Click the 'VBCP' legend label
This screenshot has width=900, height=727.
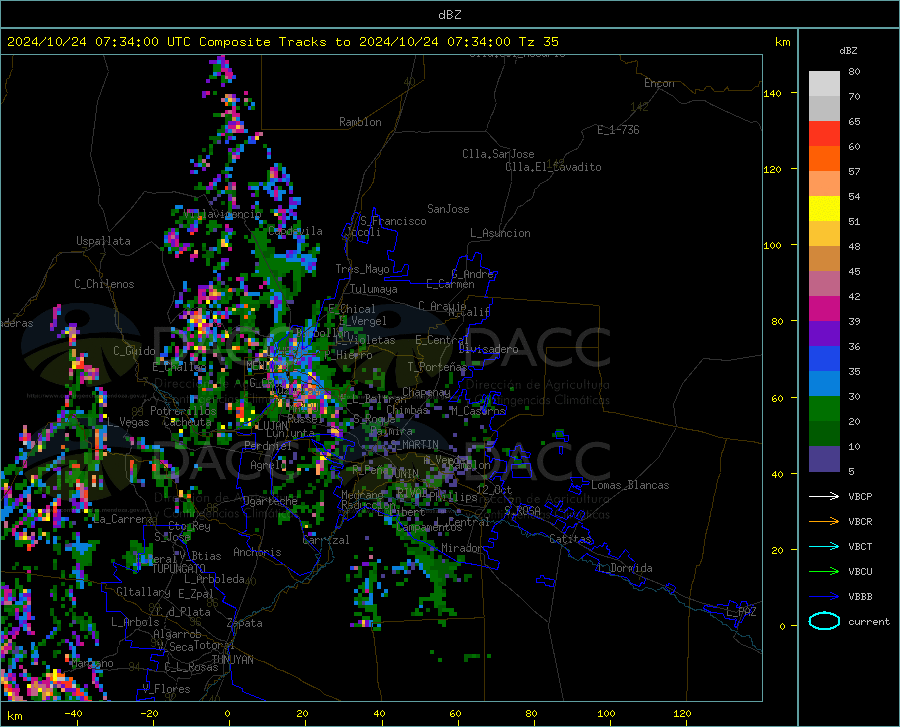tap(860, 496)
